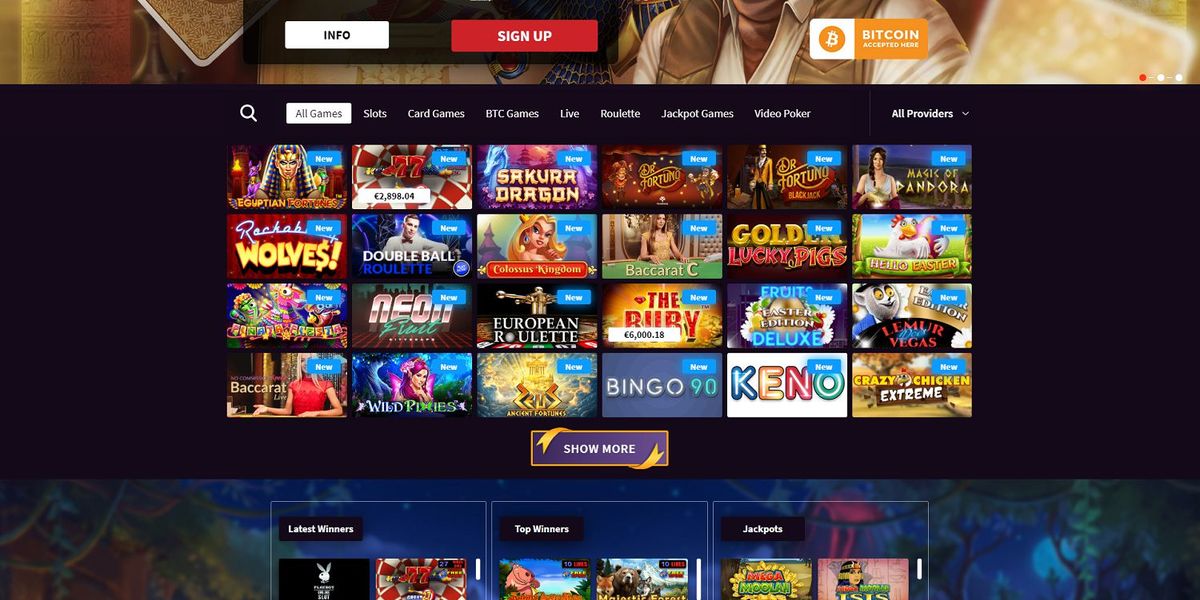1200x600 pixels.
Task: Launch the Sakura Dragon game tile
Action: (x=537, y=177)
